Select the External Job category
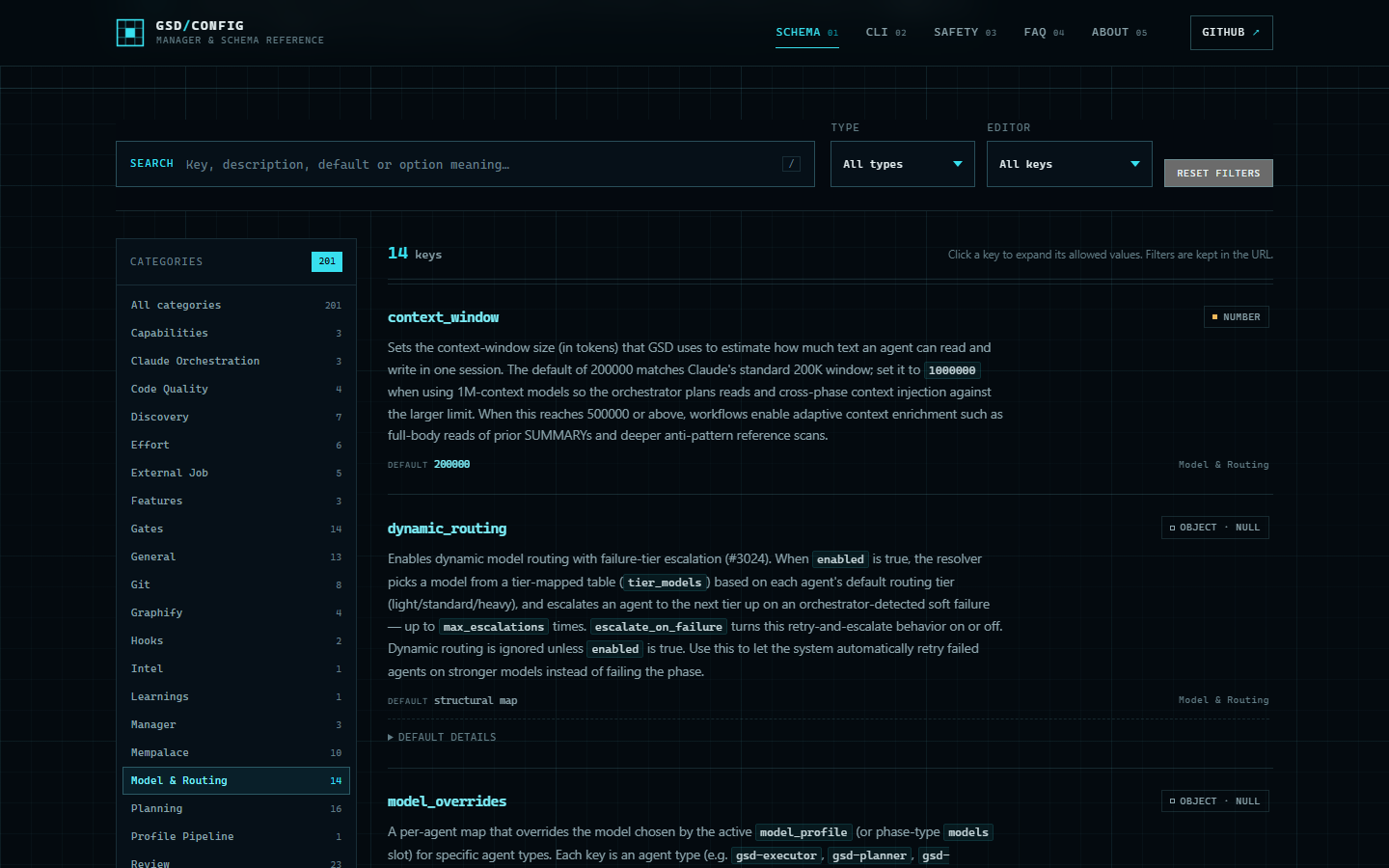The height and width of the screenshot is (868, 1389). (236, 473)
